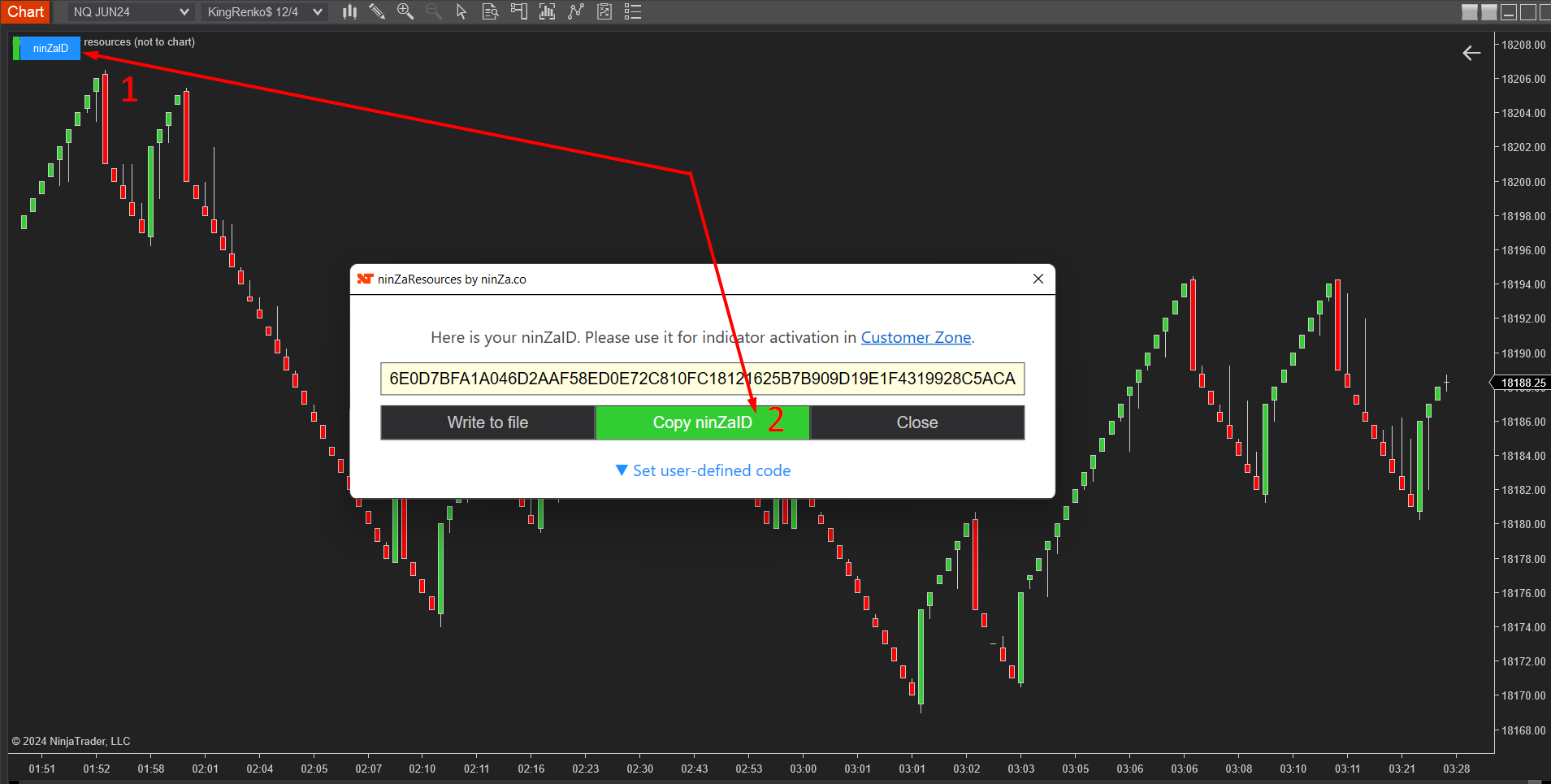Screen dimensions: 1551x784
Task: Click the 2024 NinjaTrader, LLC copyright text
Action: point(71,741)
